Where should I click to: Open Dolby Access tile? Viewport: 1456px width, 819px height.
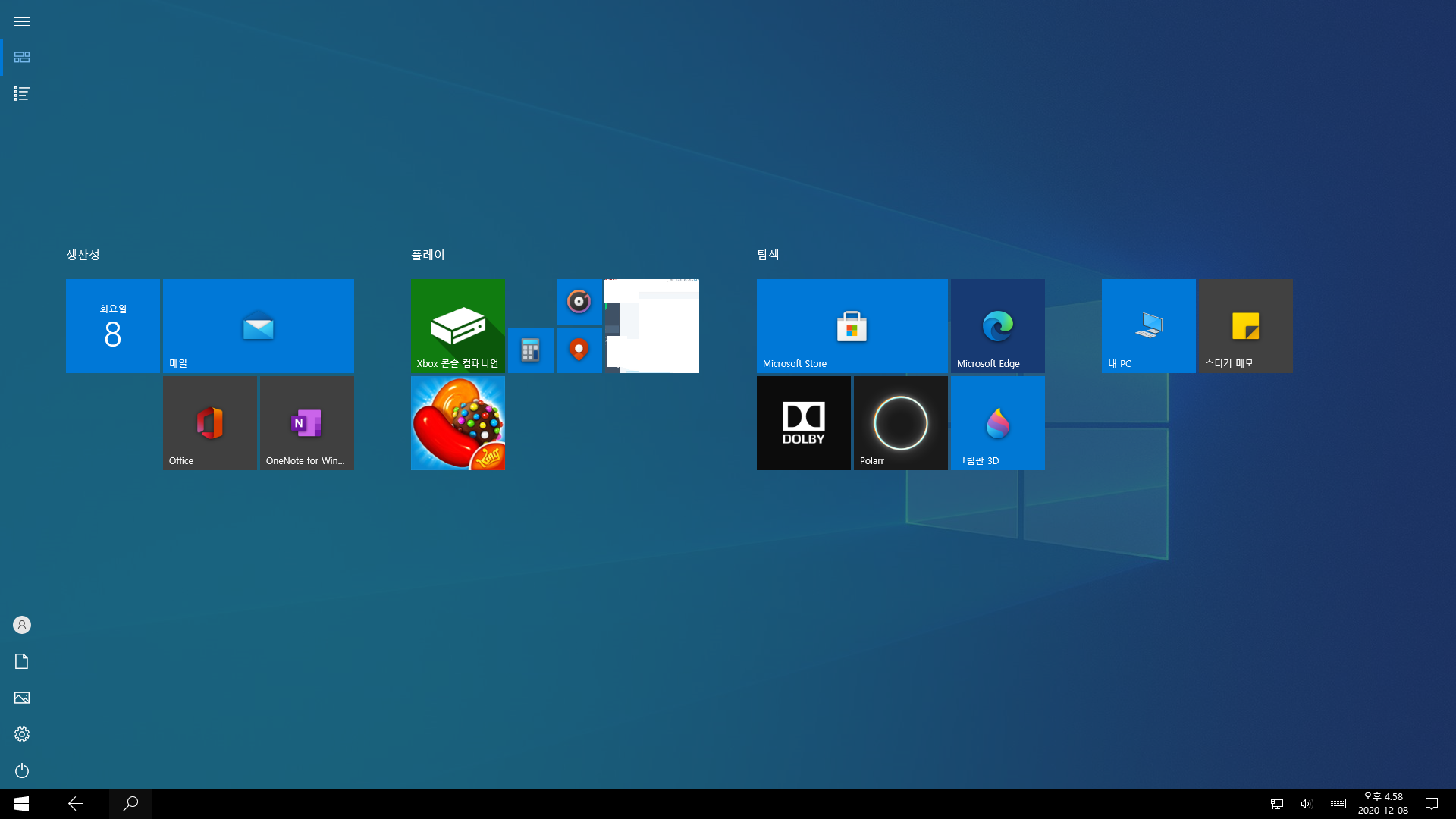(x=803, y=423)
